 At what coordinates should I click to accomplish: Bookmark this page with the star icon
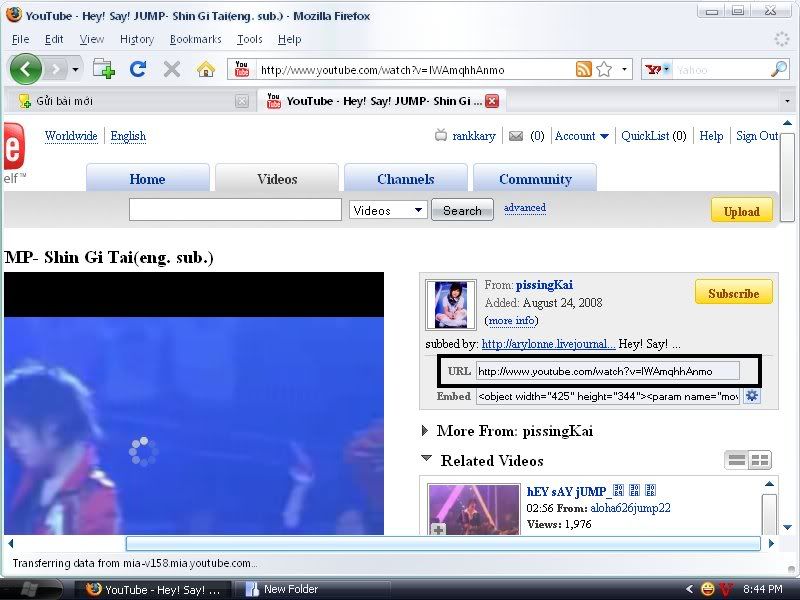(x=604, y=69)
